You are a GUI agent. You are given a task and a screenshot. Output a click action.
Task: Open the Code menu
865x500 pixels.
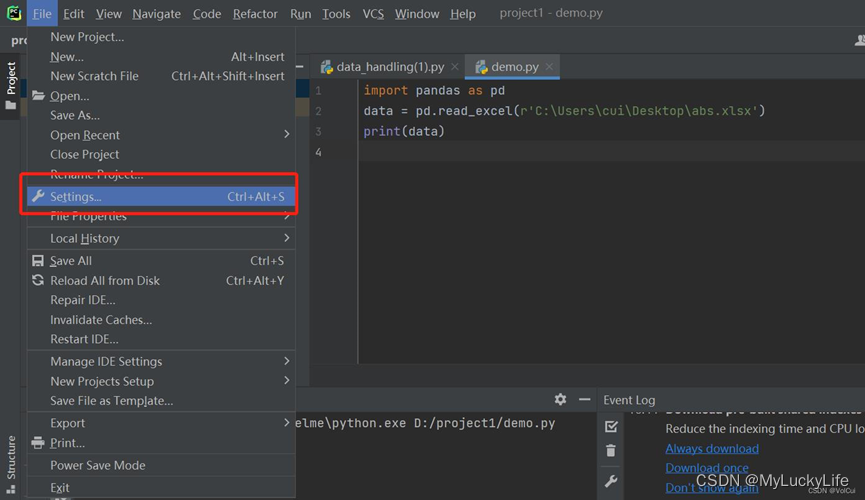(207, 13)
